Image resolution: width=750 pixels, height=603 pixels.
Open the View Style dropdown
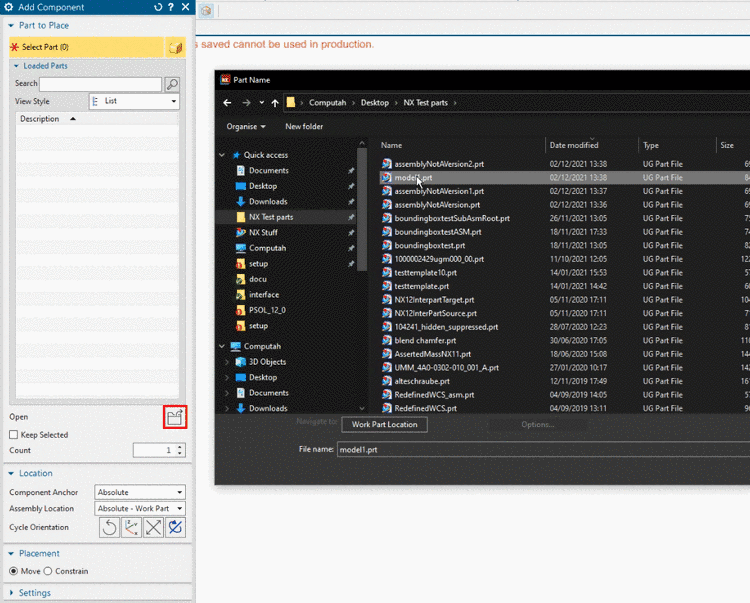click(x=134, y=102)
